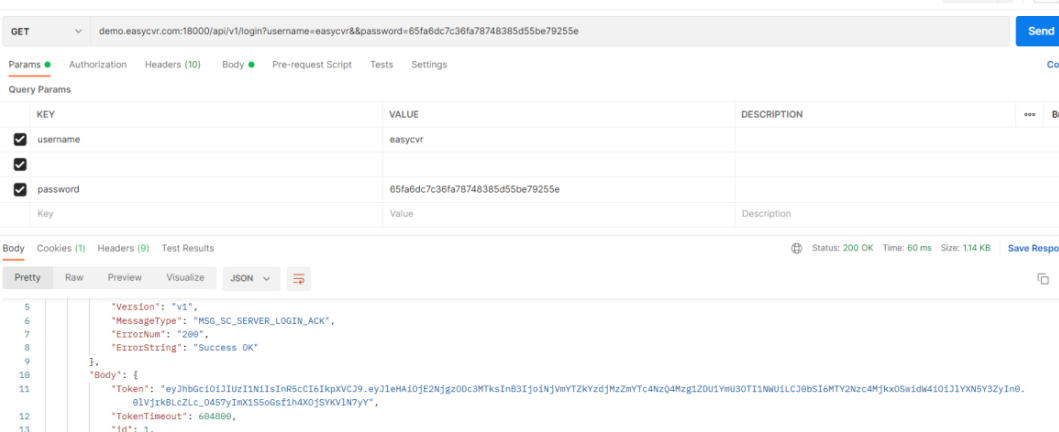The width and height of the screenshot is (1059, 432).
Task: Open the GET method dropdown
Action: click(46, 31)
